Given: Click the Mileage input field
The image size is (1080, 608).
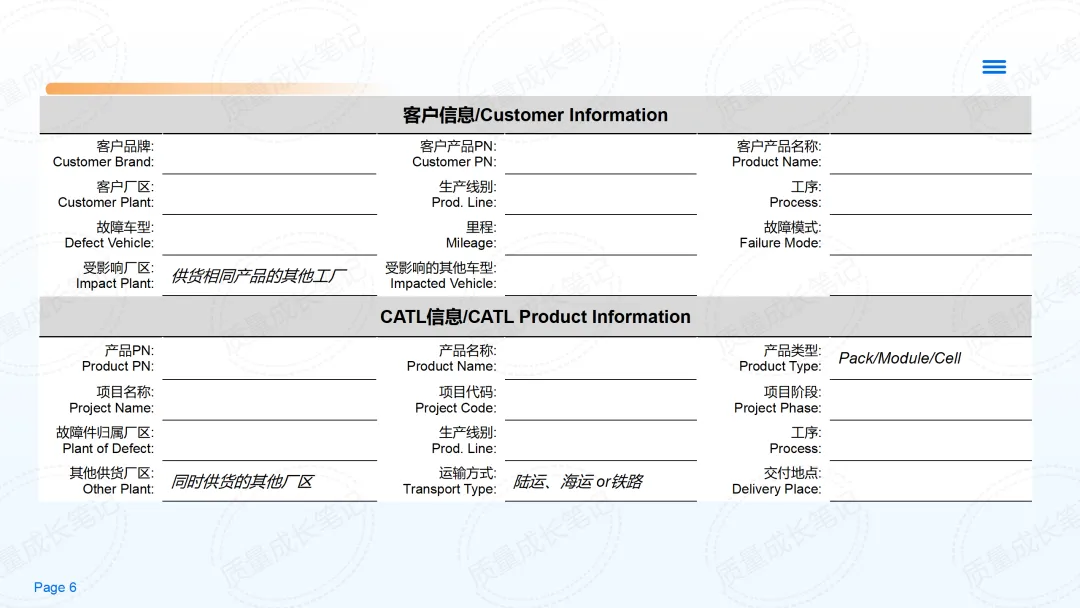Looking at the screenshot, I should coord(601,235).
